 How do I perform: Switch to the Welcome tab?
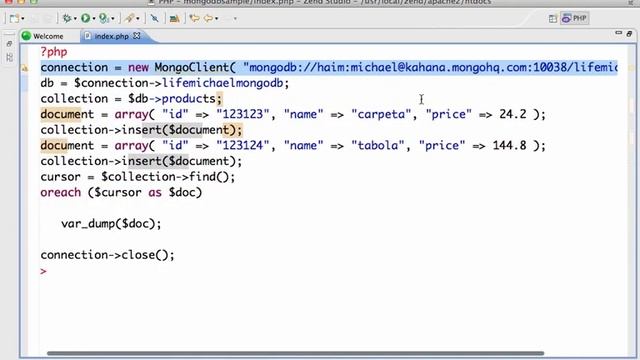coord(43,36)
